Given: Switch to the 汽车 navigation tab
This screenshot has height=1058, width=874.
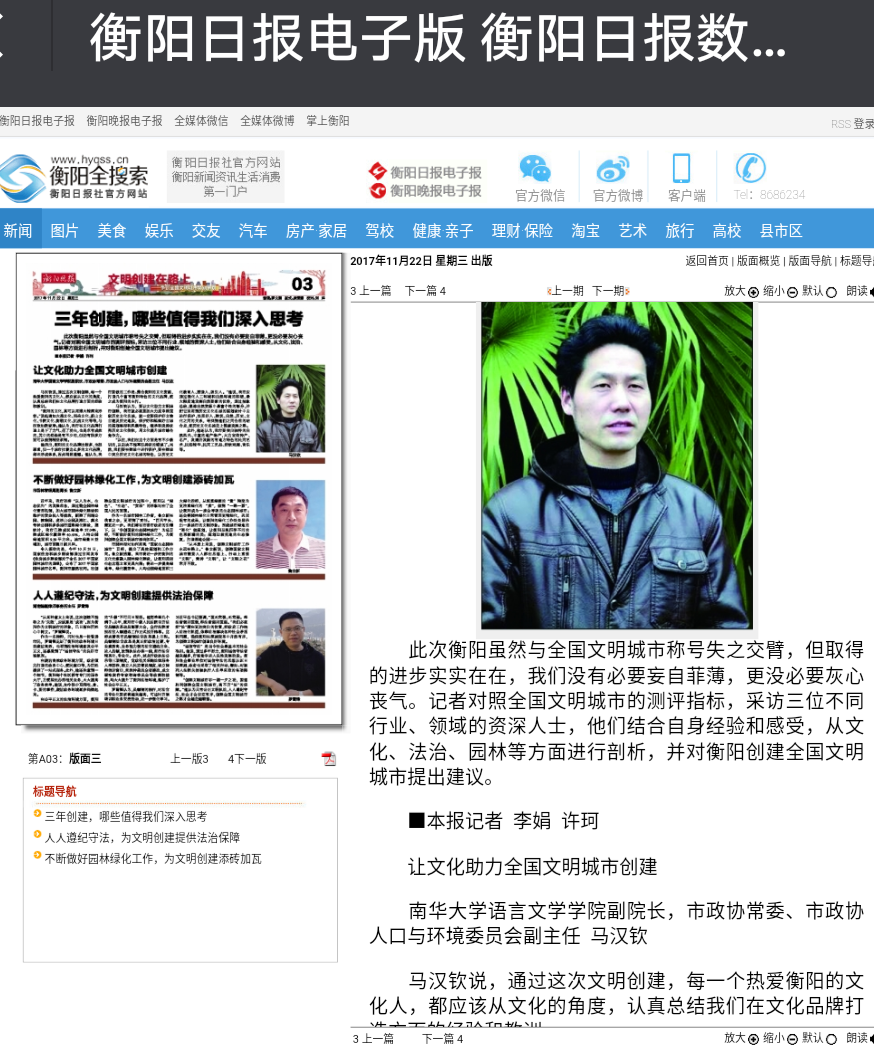Looking at the screenshot, I should click(253, 231).
